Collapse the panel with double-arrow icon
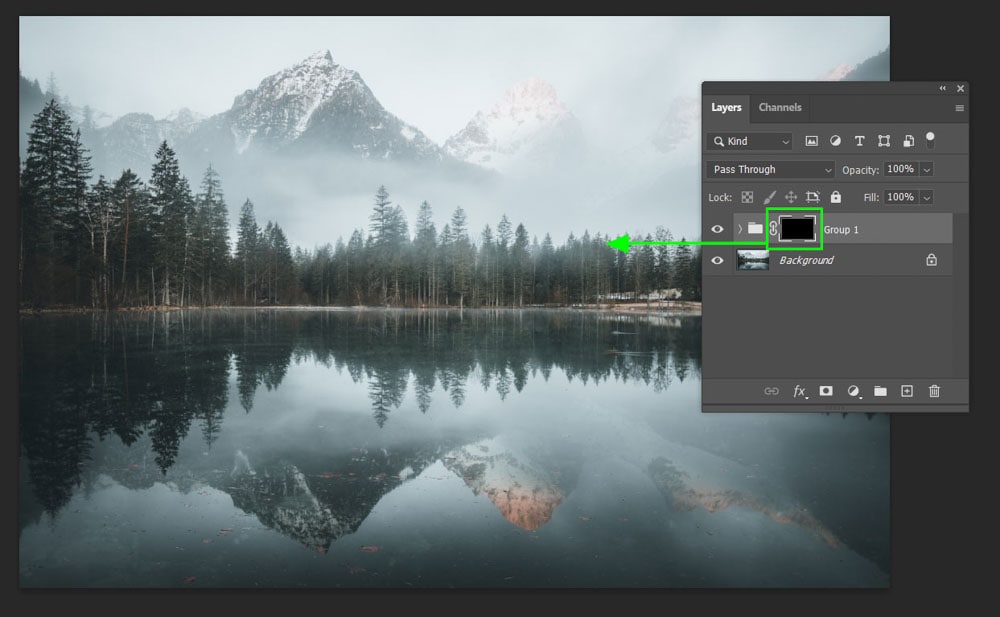This screenshot has height=617, width=1000. [x=943, y=89]
